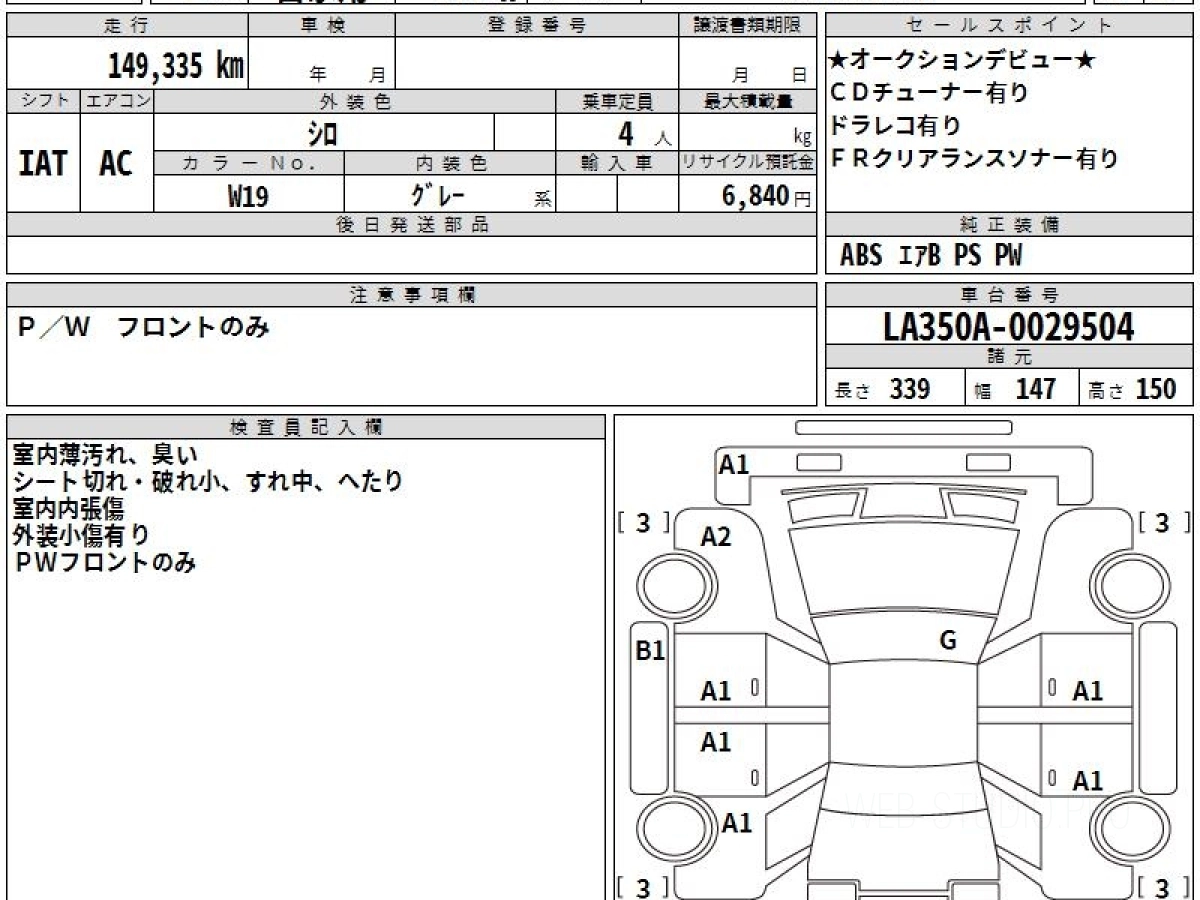
Task: Select the 諸元 header
Action: click(x=1010, y=357)
